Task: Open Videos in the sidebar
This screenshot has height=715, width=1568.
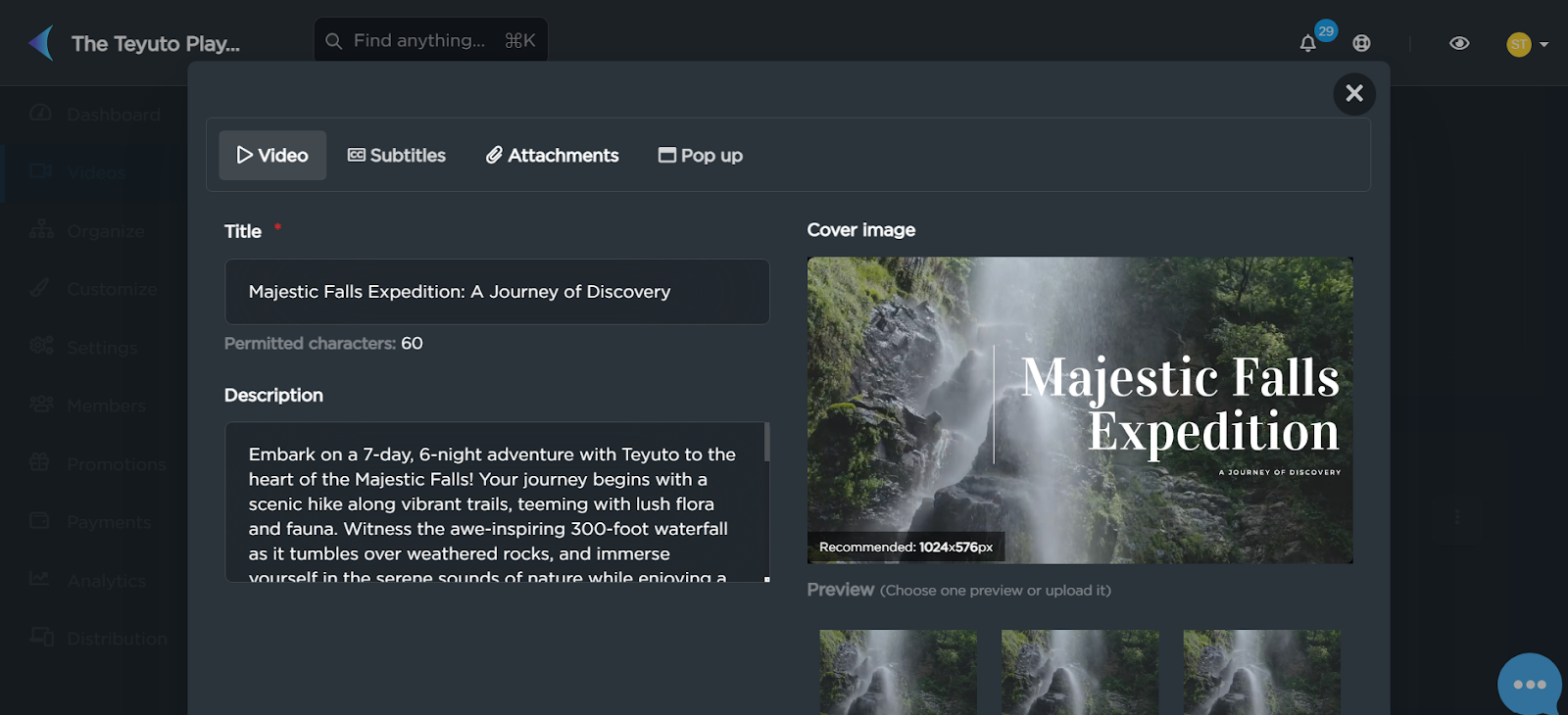Action: [x=94, y=172]
